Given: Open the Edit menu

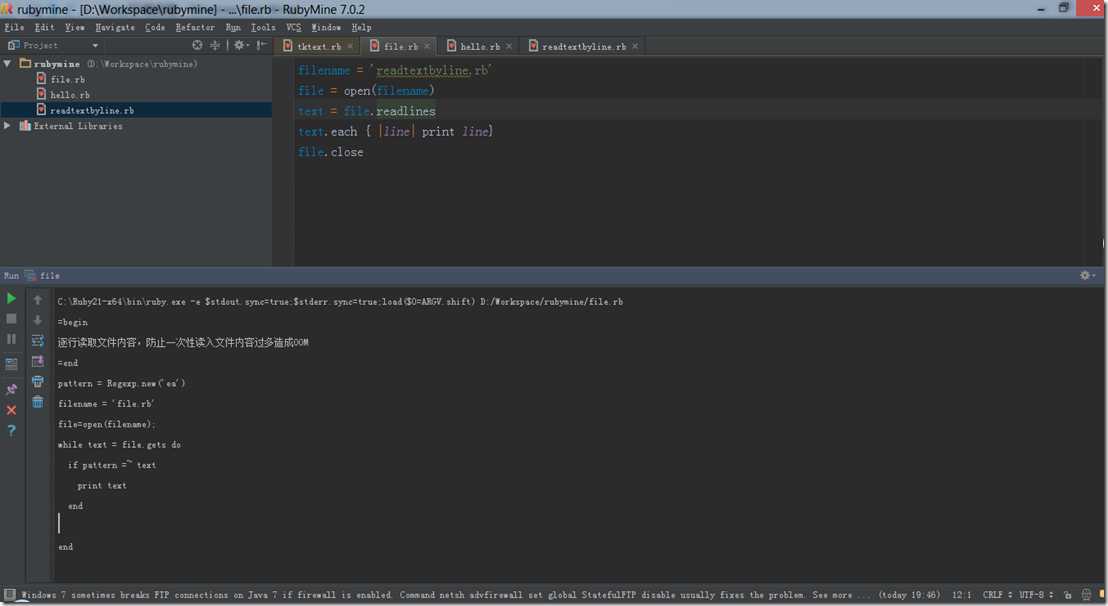Looking at the screenshot, I should [x=45, y=28].
